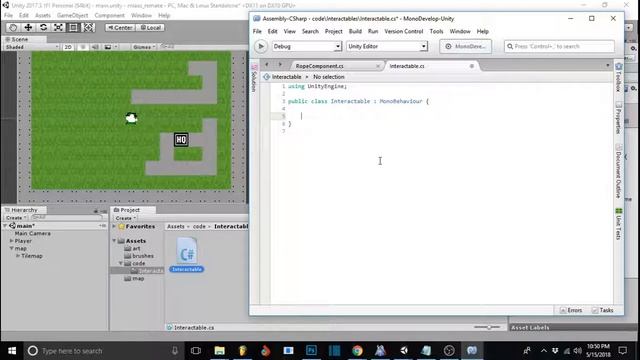Screen dimensions: 640x360
Task: Click the MonoDevelop Run play button
Action: 261,47
